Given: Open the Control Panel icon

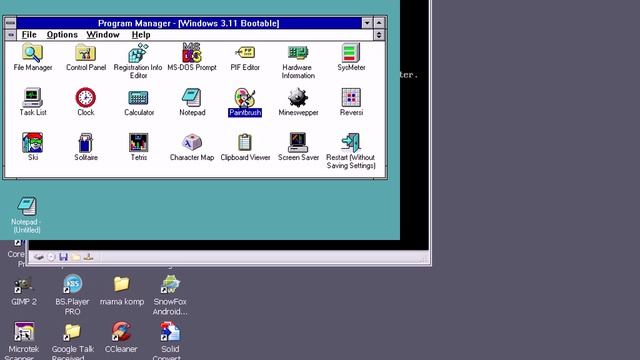Looking at the screenshot, I should [86, 58].
